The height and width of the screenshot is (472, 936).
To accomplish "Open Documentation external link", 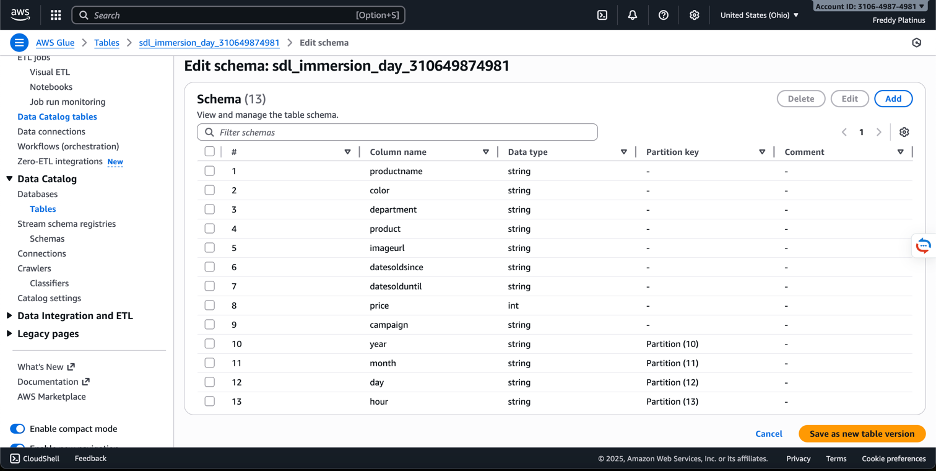I will 53,382.
